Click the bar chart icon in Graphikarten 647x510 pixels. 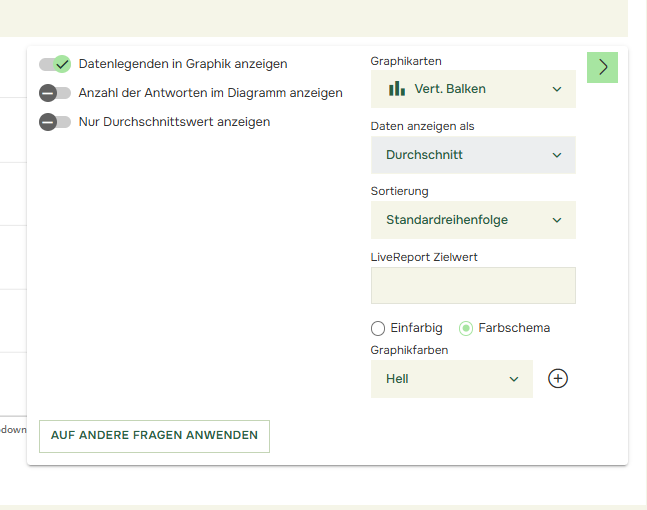397,89
